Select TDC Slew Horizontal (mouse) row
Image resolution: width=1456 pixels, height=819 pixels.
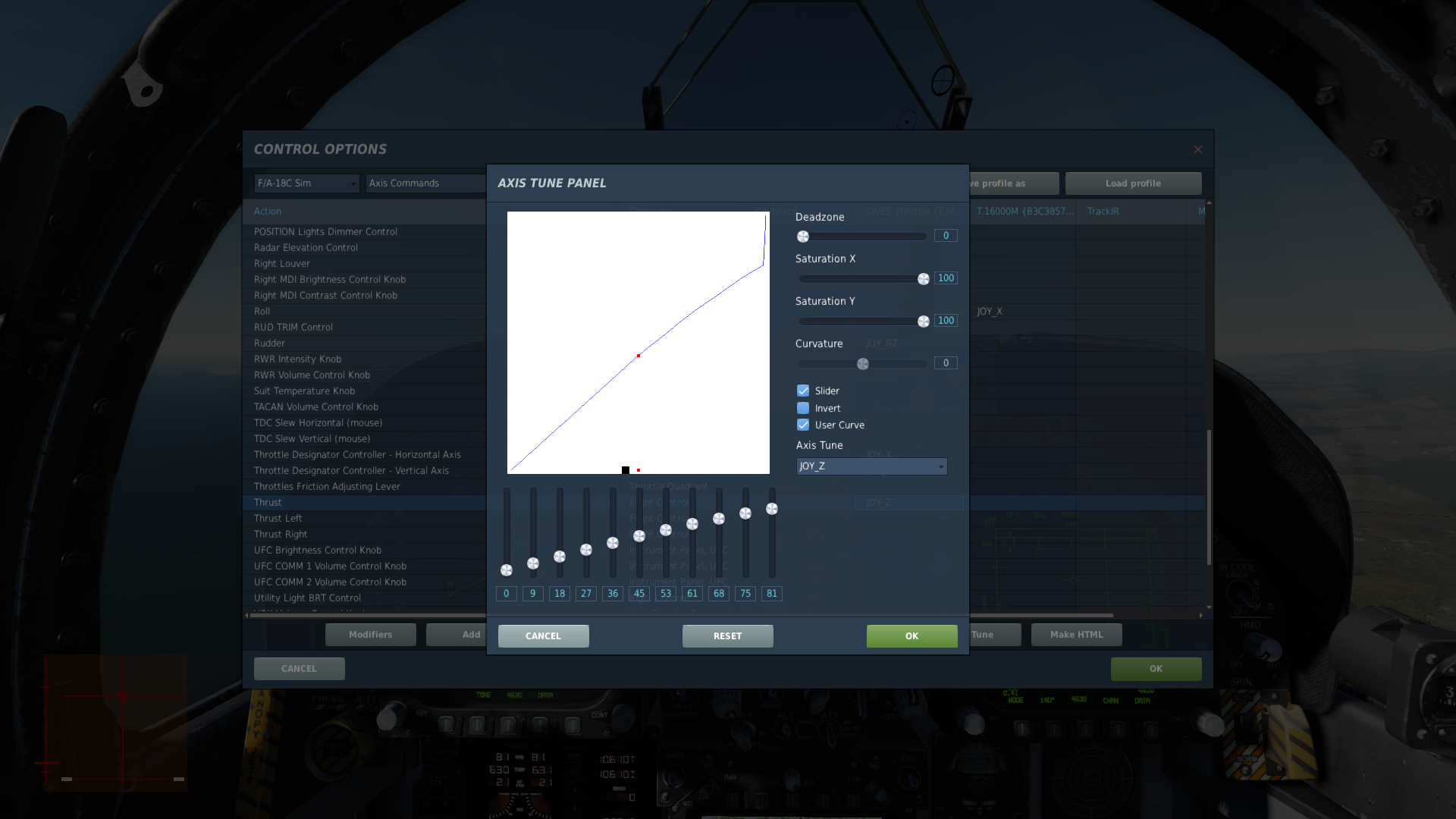pos(364,423)
